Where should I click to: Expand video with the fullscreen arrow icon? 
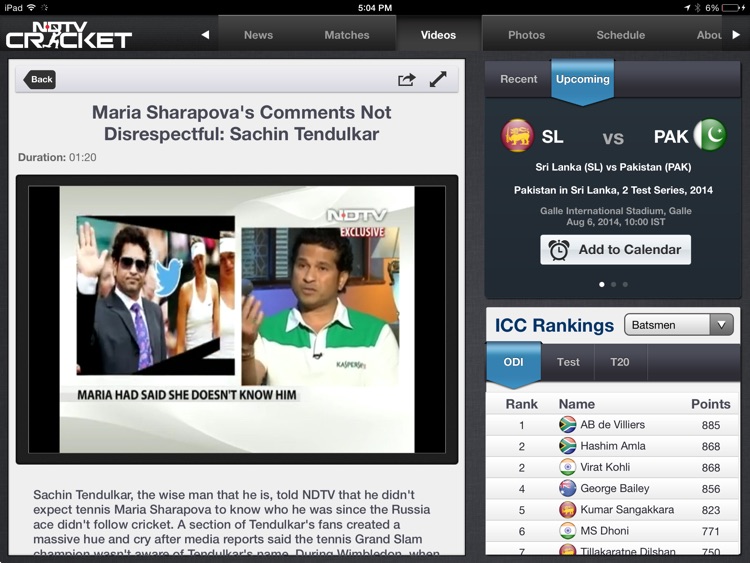click(438, 79)
